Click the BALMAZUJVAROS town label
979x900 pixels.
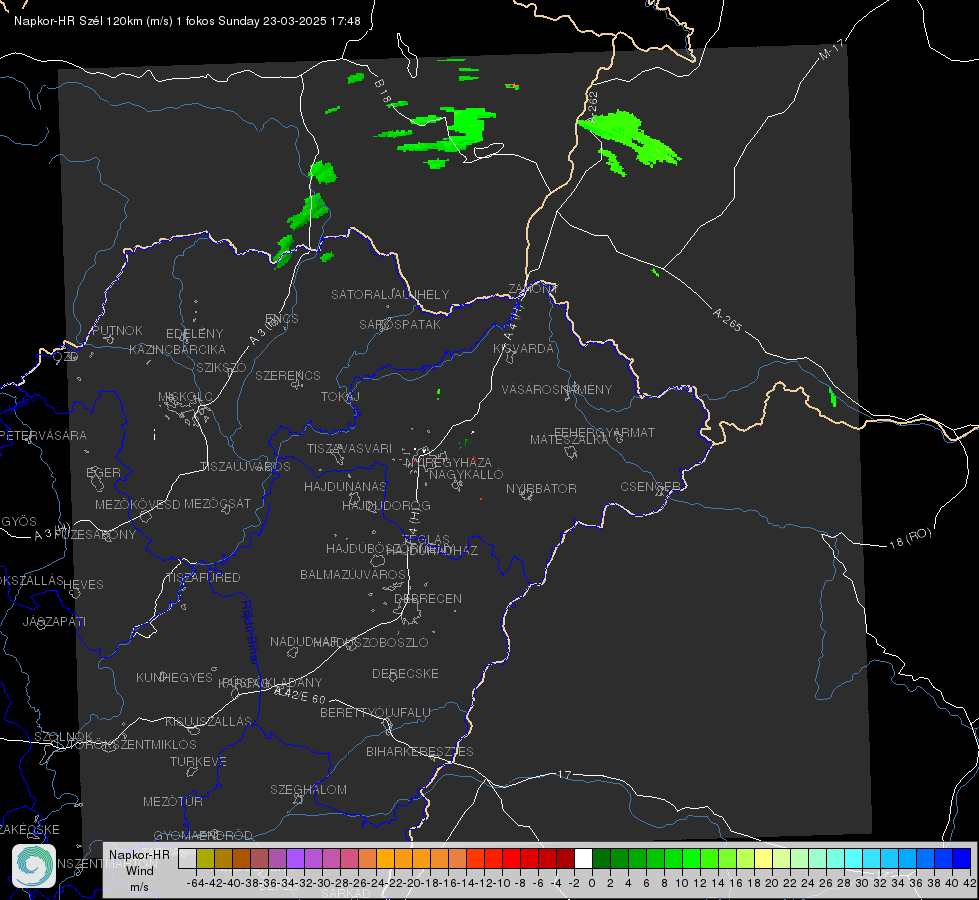point(353,574)
